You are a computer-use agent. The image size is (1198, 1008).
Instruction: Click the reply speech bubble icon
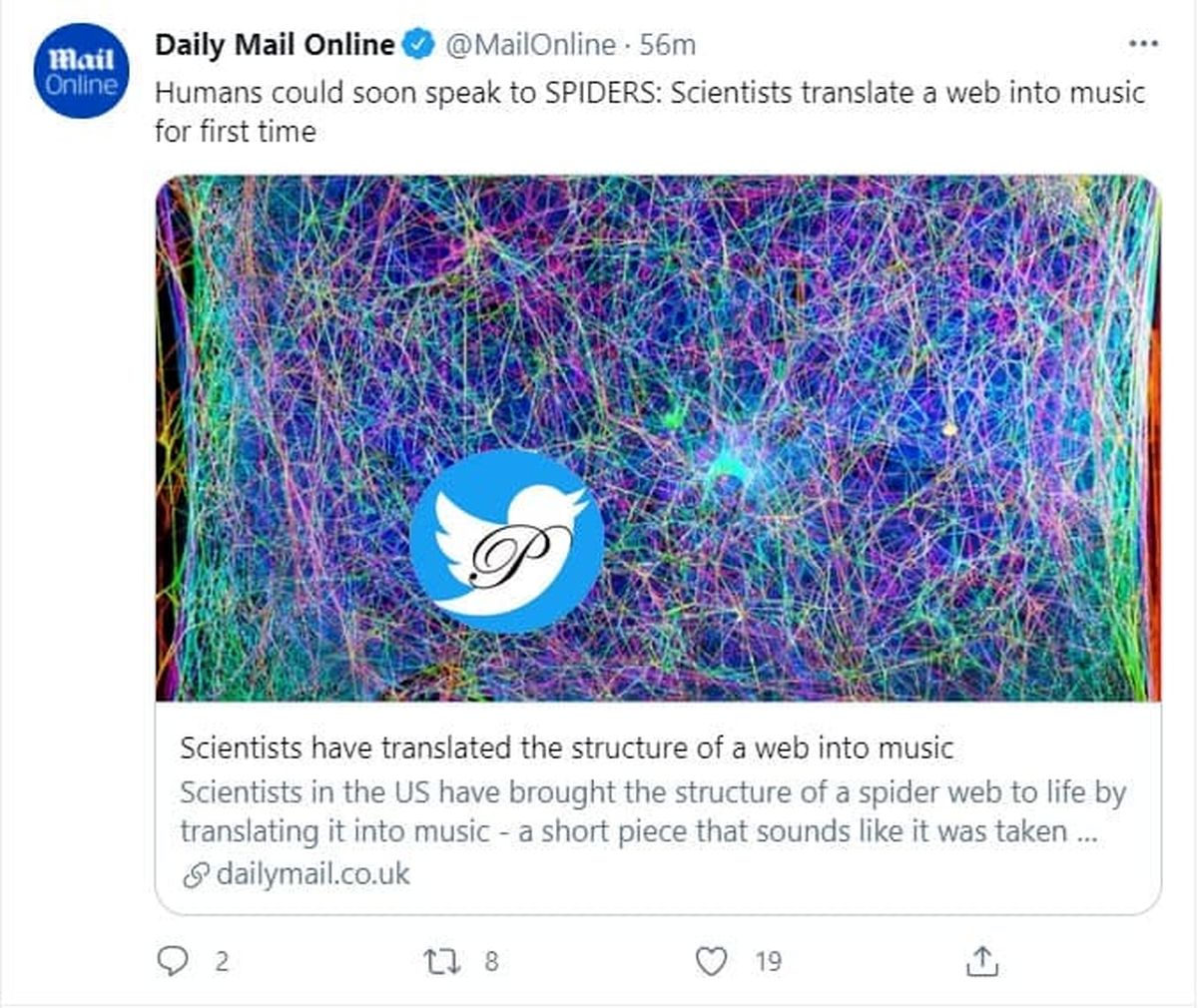[173, 961]
